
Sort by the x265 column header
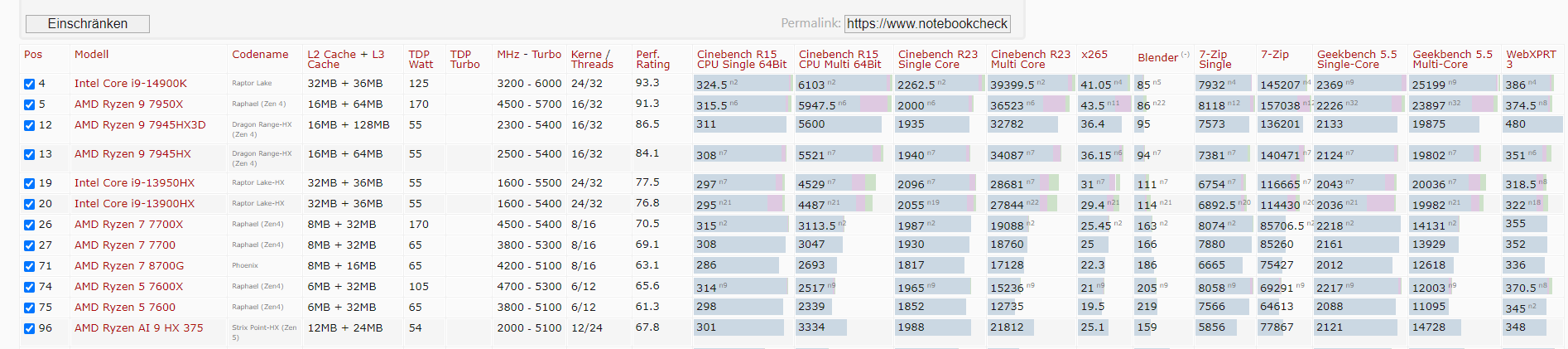click(1094, 54)
